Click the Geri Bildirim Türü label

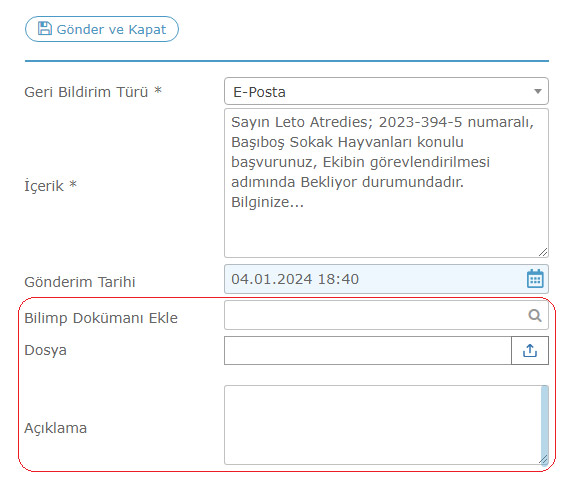click(x=93, y=92)
